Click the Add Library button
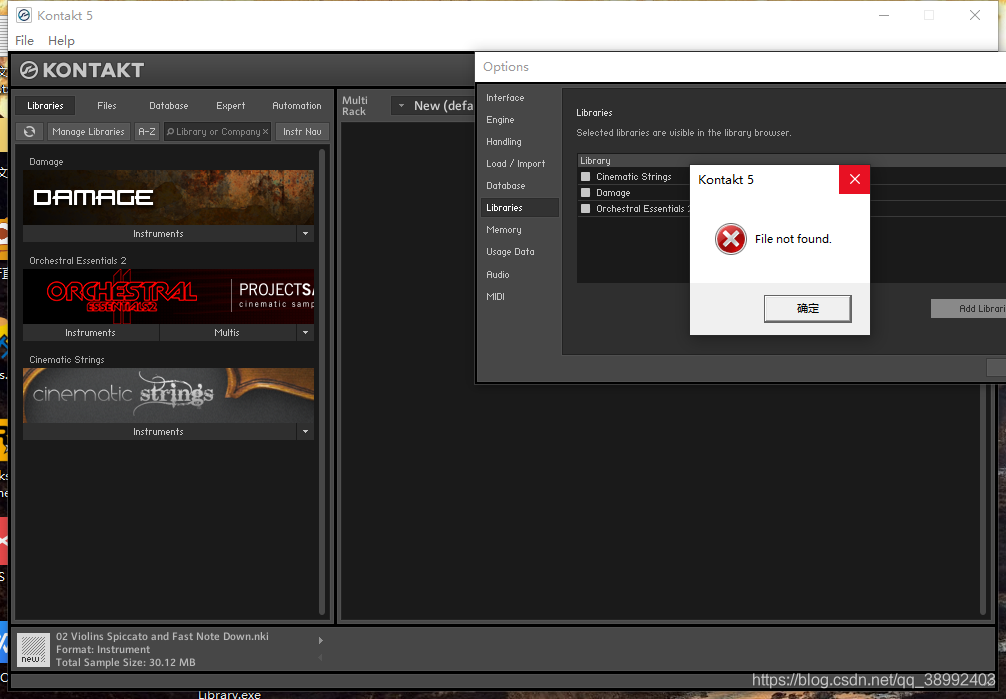The height and width of the screenshot is (699, 1006). tap(969, 309)
